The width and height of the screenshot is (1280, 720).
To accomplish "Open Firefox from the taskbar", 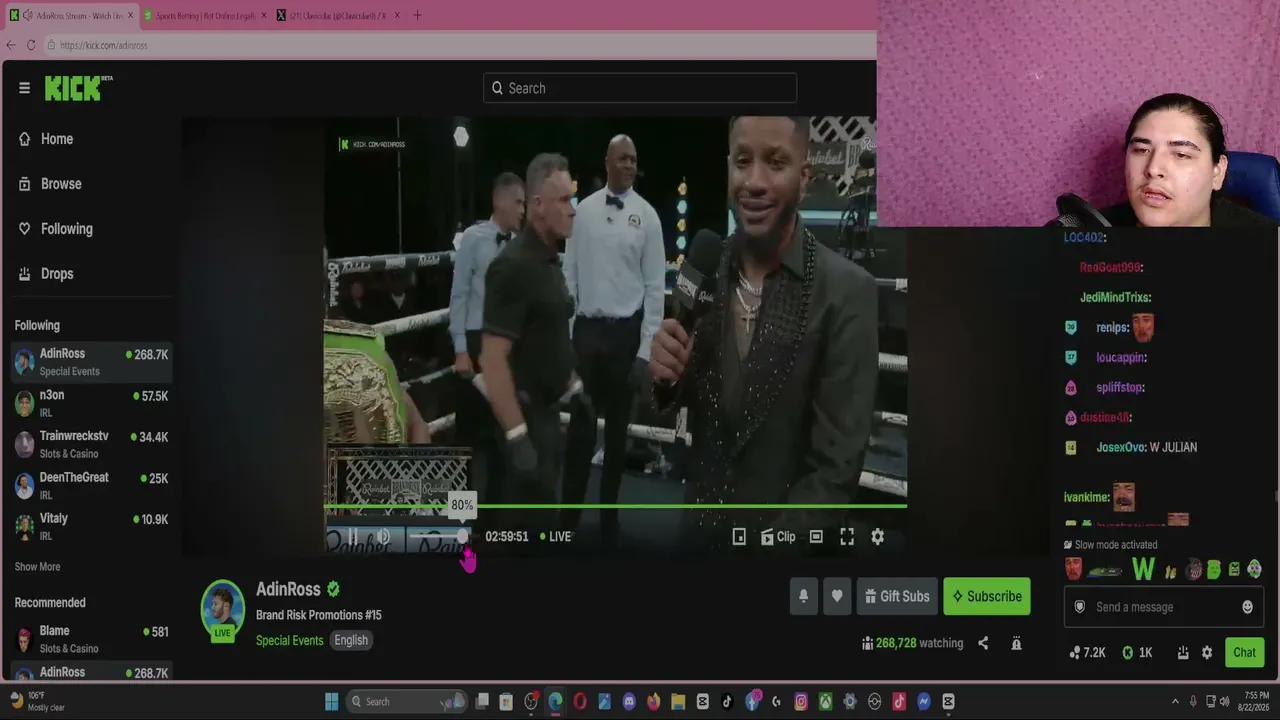I will (x=654, y=701).
